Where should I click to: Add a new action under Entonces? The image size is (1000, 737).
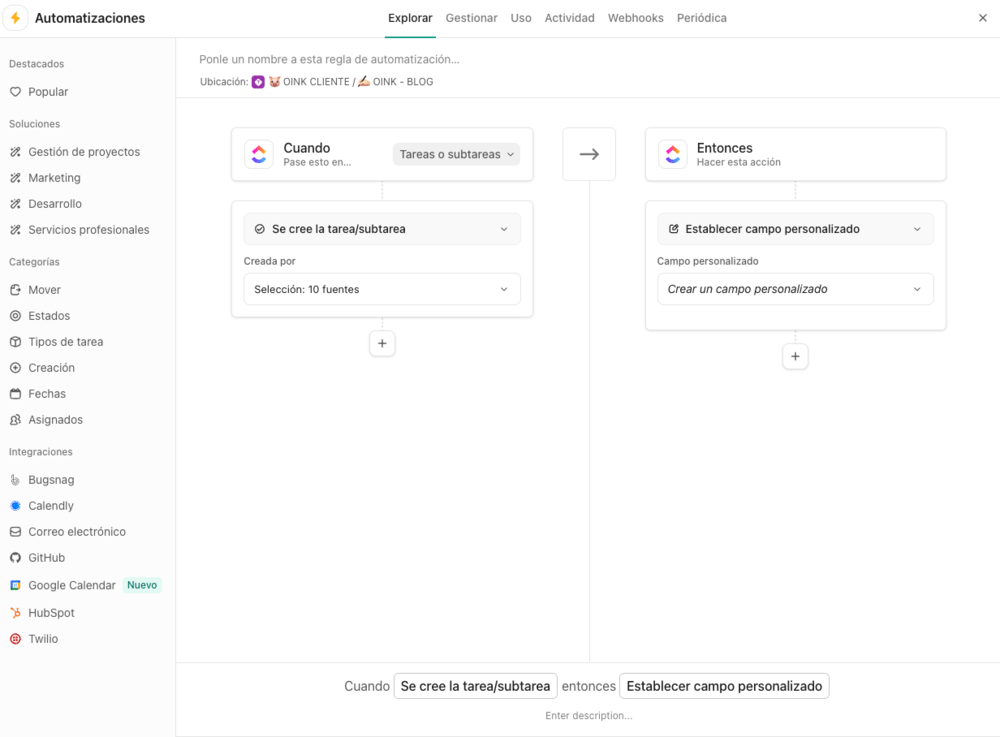pyautogui.click(x=795, y=356)
